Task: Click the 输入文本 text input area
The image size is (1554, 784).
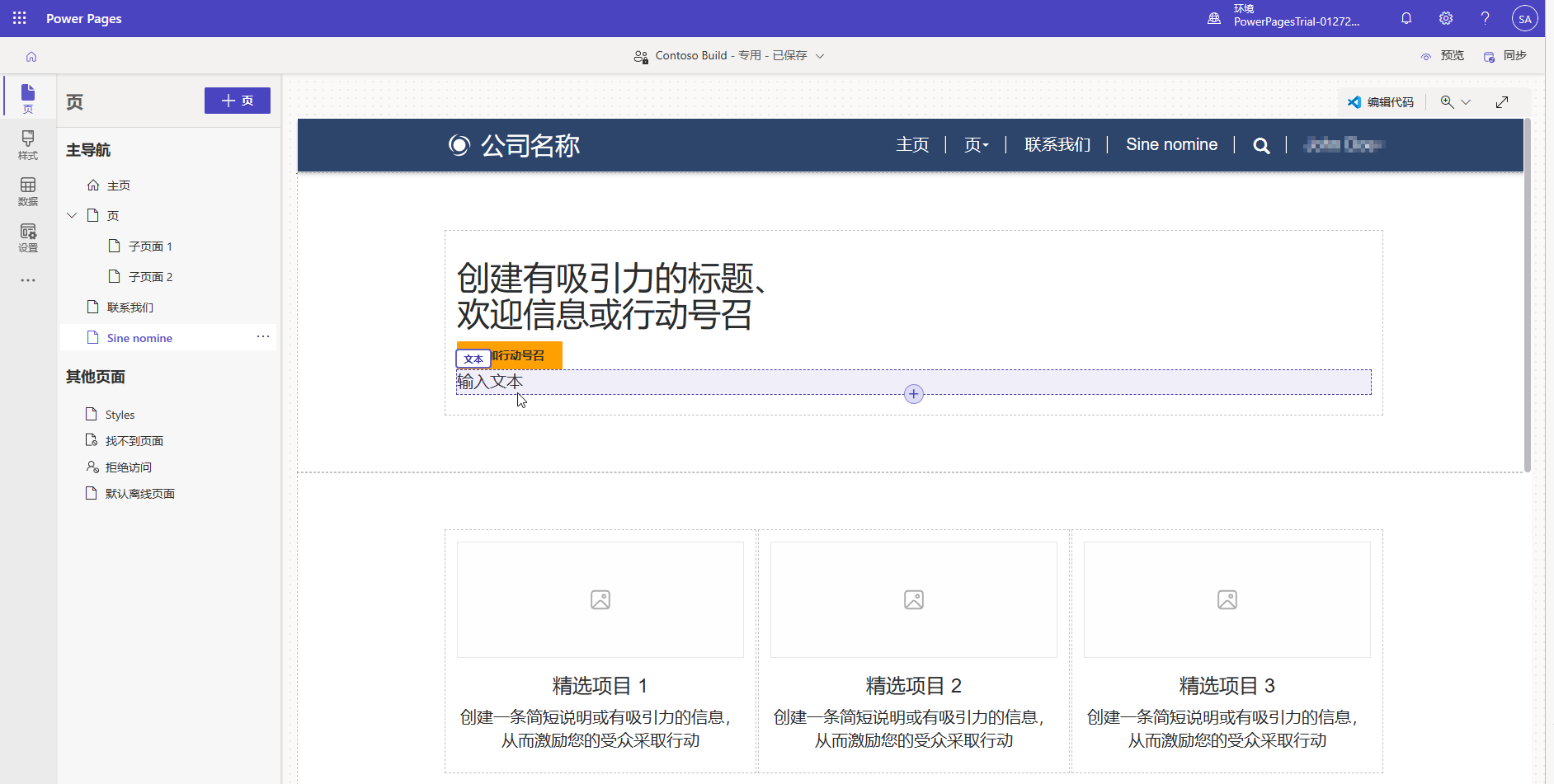Action: click(490, 382)
